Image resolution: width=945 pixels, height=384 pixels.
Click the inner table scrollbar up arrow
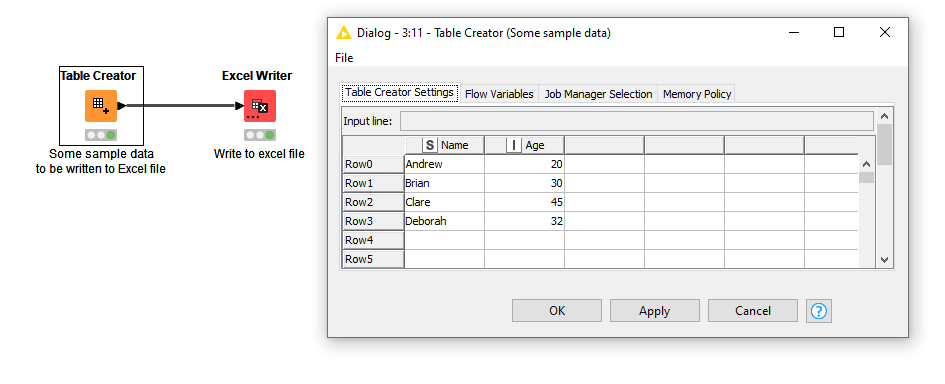(867, 164)
